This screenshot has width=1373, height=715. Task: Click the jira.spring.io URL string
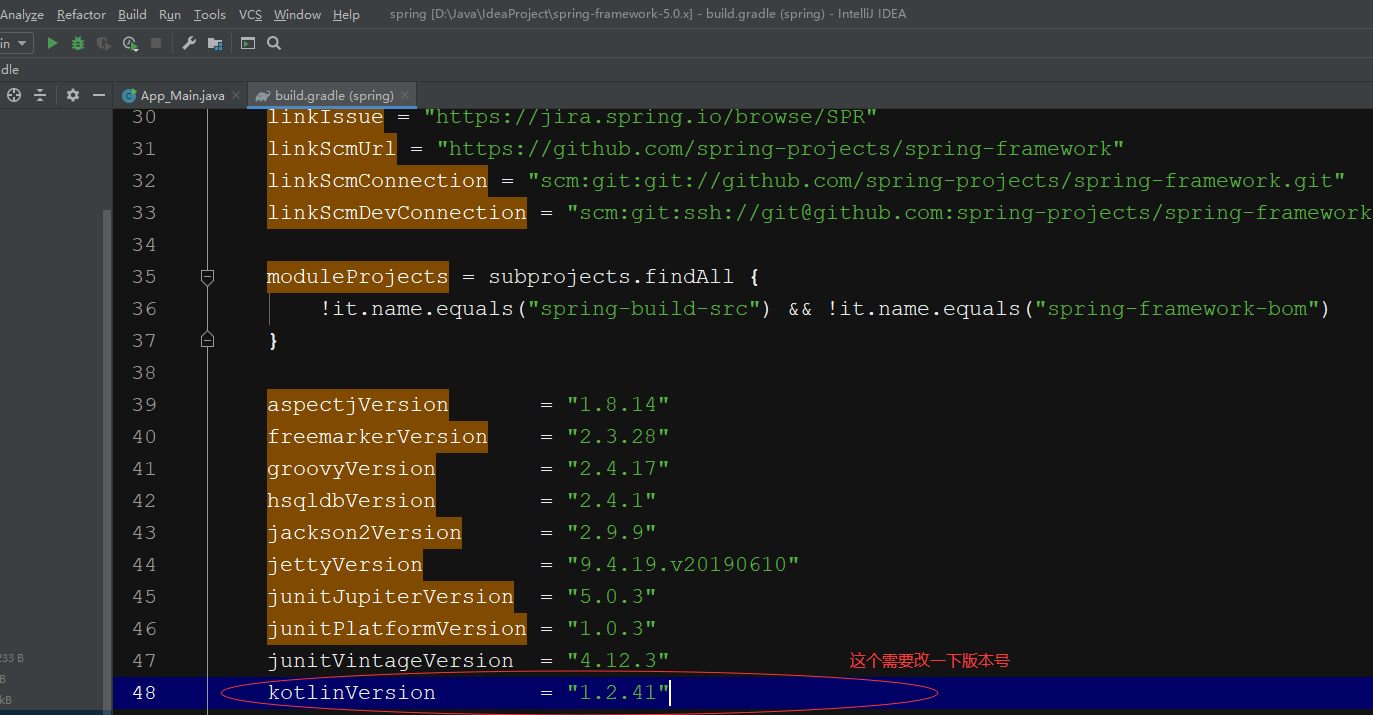click(651, 116)
